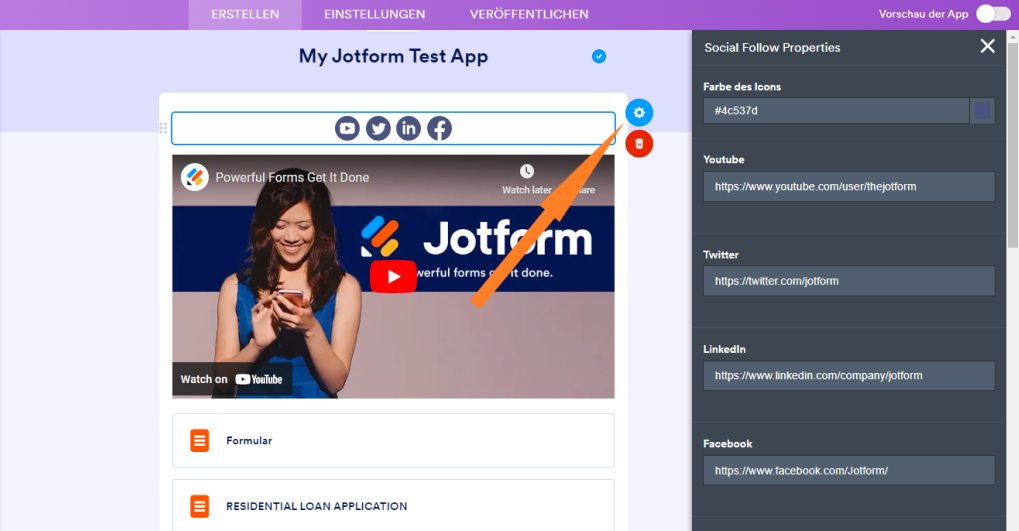This screenshot has height=531, width=1019.
Task: Click the Youtube URL input field
Action: point(849,187)
